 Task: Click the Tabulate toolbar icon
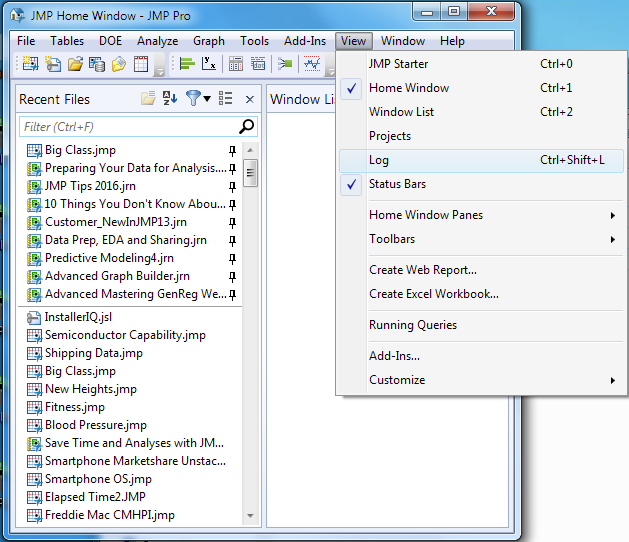click(235, 64)
